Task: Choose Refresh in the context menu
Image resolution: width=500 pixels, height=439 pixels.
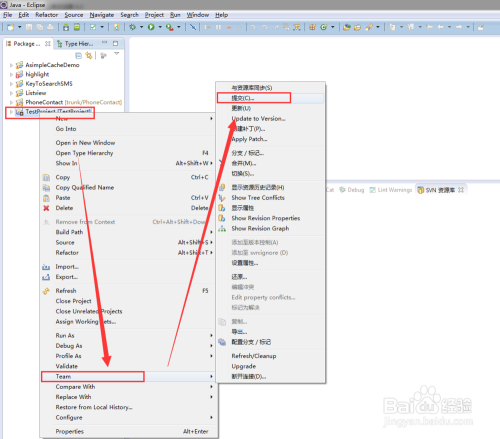Action: 129,291
